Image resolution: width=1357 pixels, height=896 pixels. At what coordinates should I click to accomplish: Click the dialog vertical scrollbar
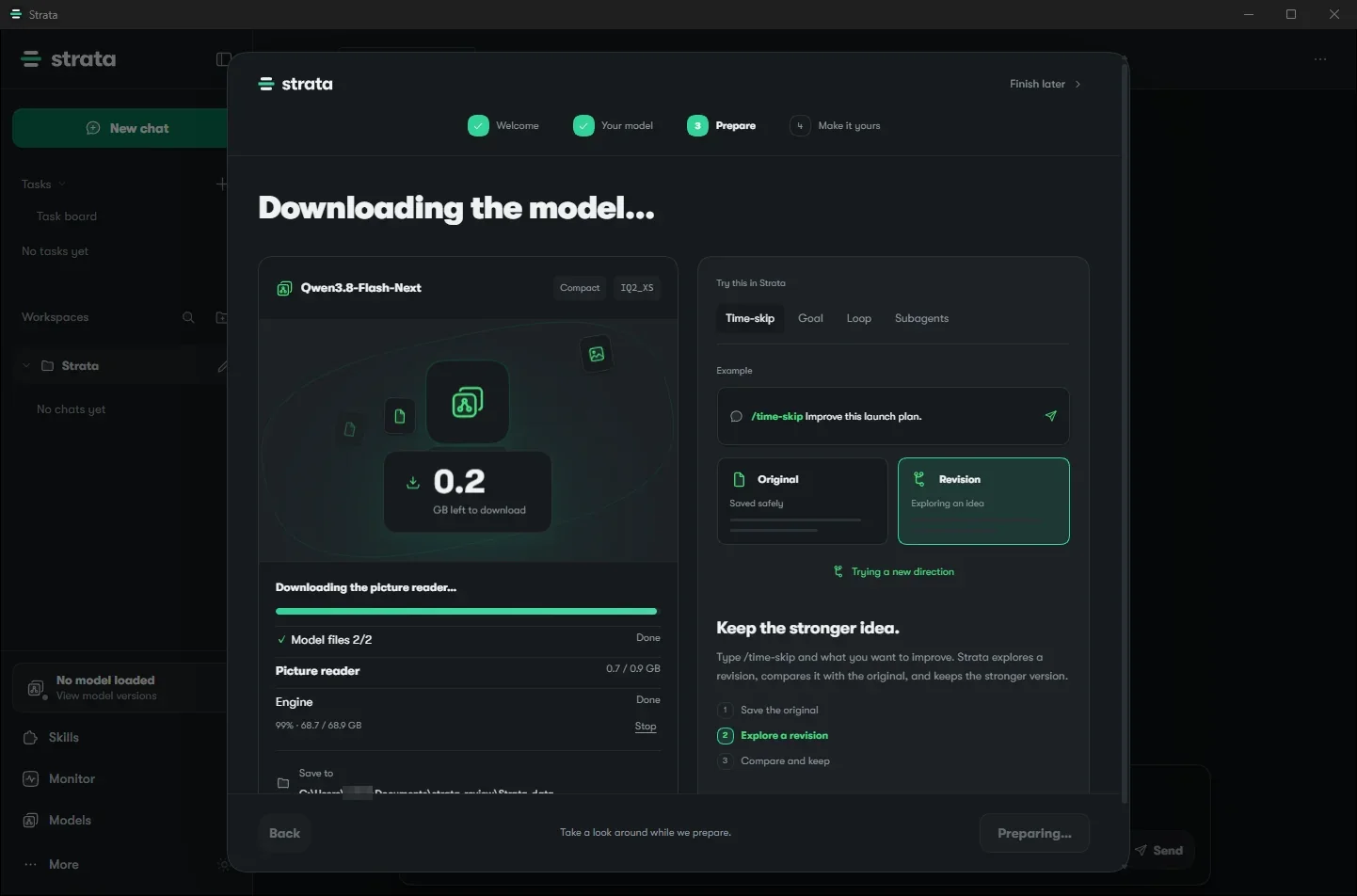1124,433
